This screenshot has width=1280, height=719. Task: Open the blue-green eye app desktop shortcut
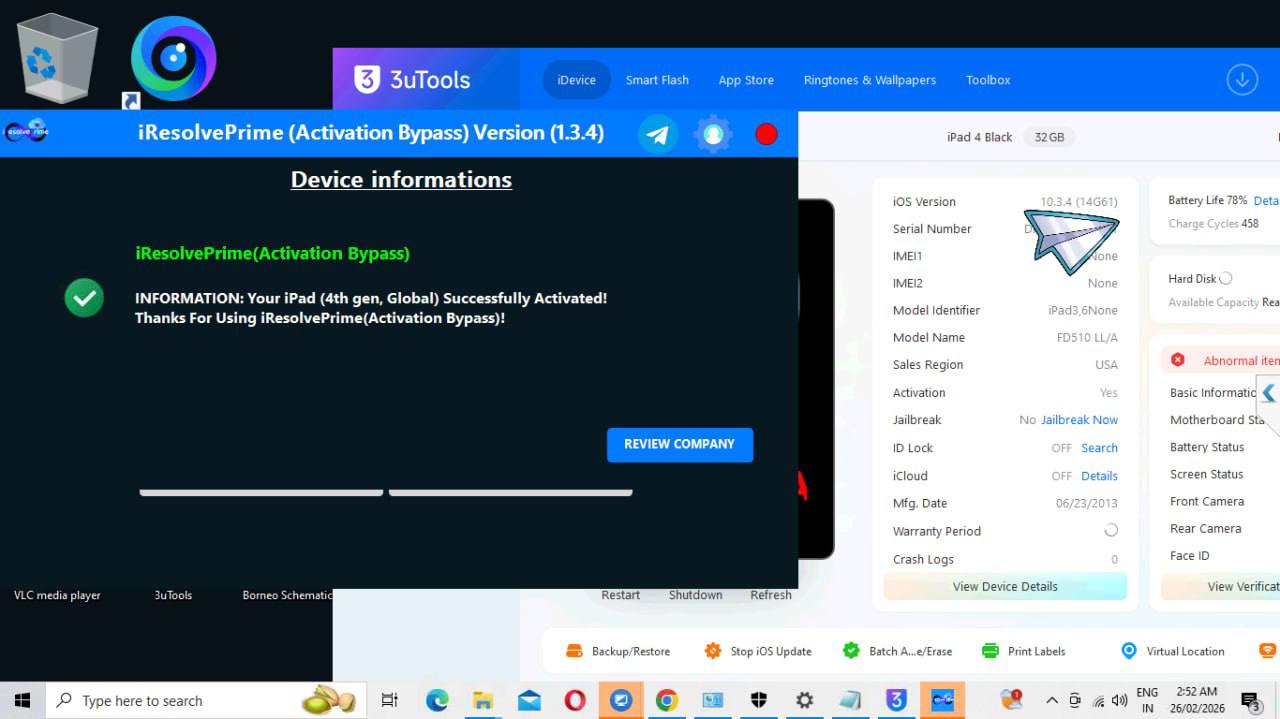click(x=172, y=60)
